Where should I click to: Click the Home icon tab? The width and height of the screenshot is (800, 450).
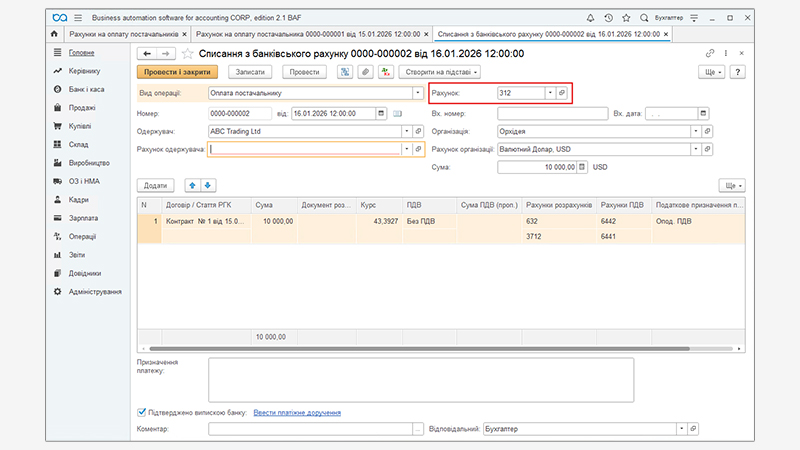54,34
